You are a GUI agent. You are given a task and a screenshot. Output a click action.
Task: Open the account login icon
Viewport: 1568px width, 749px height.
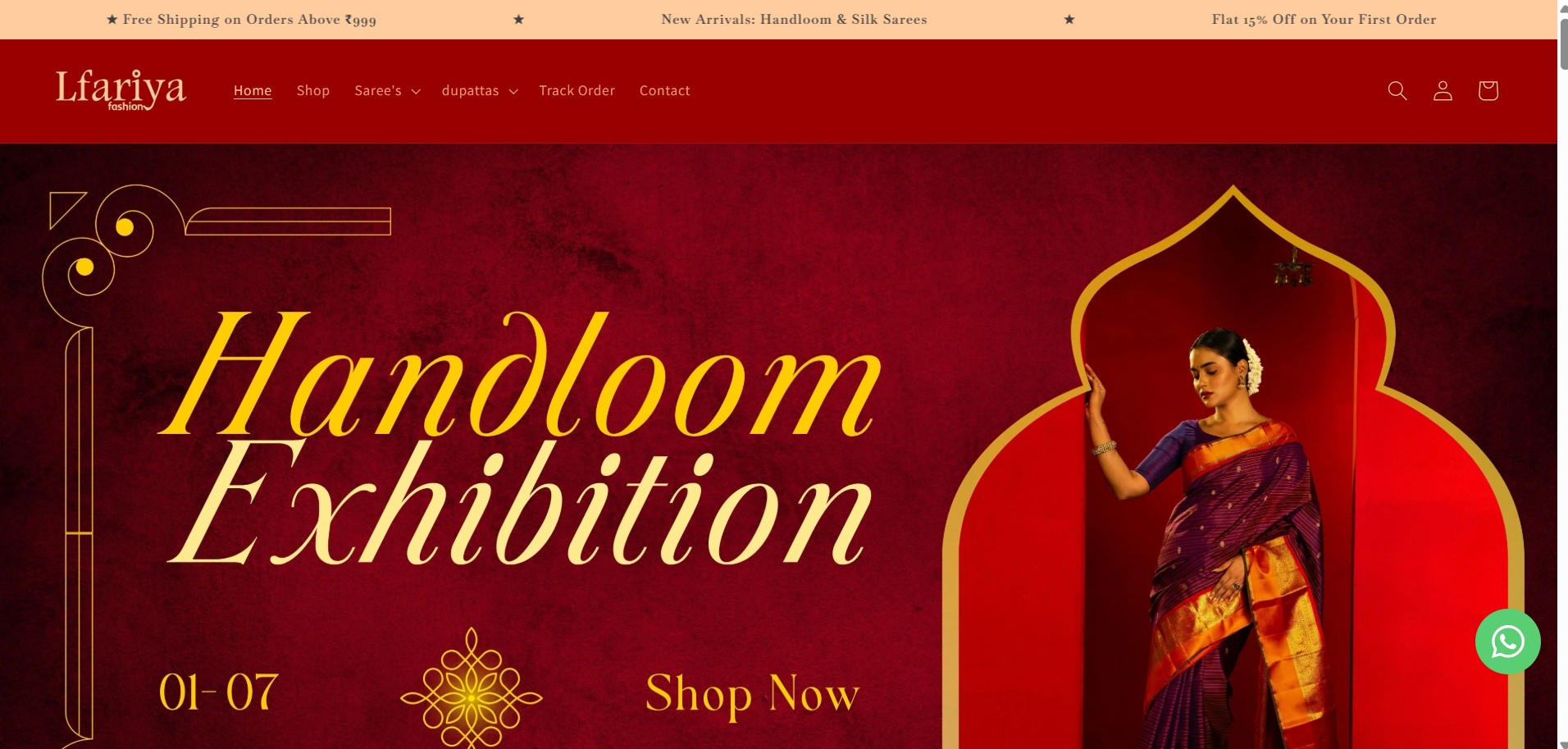1443,90
